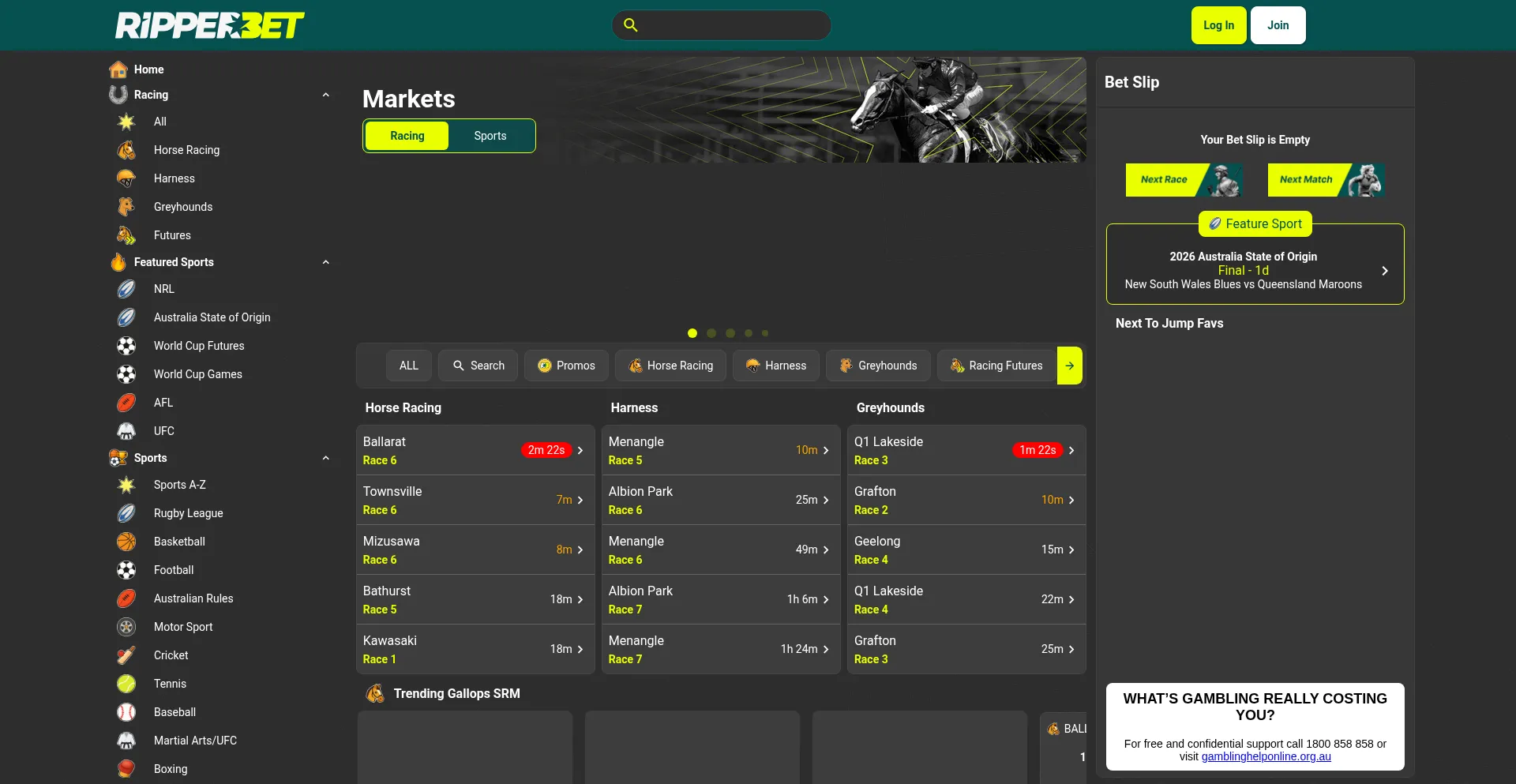Click the Harness helmet icon in sidebar
The width and height of the screenshot is (1516, 784).
tap(126, 178)
